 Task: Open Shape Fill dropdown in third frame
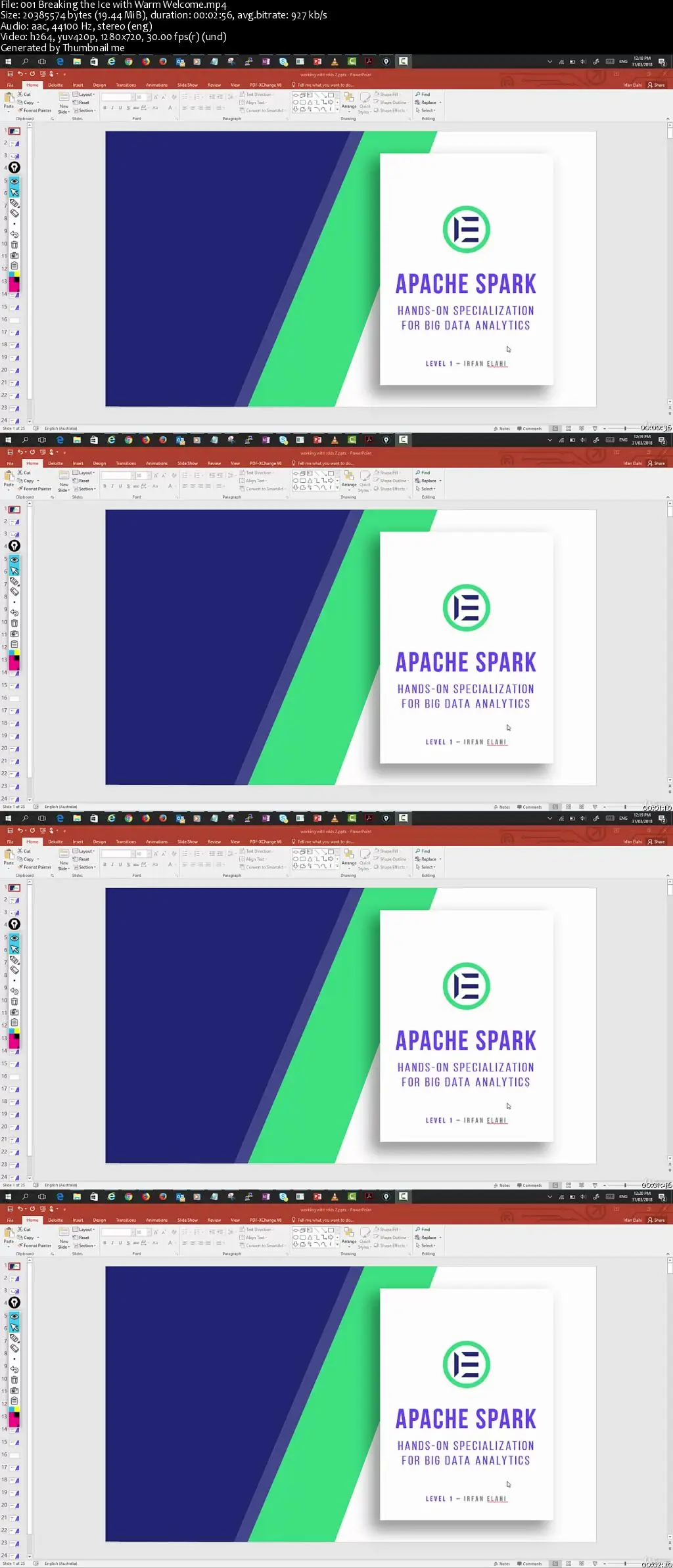[387, 851]
